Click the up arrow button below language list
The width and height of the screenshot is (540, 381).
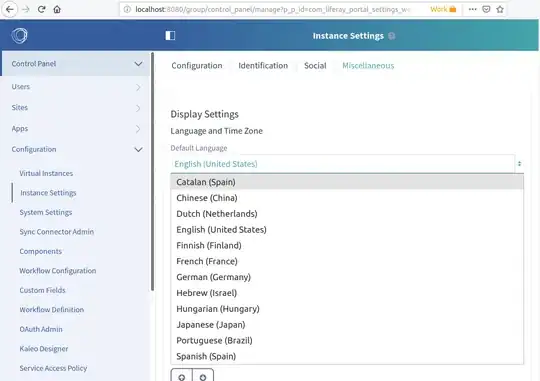click(182, 375)
